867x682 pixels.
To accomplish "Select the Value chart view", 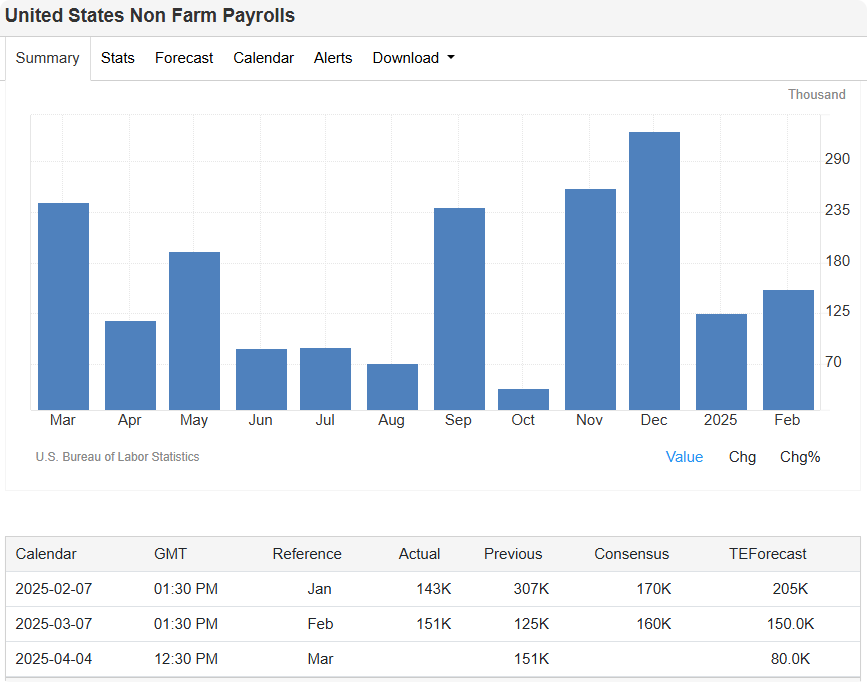I will (x=684, y=457).
